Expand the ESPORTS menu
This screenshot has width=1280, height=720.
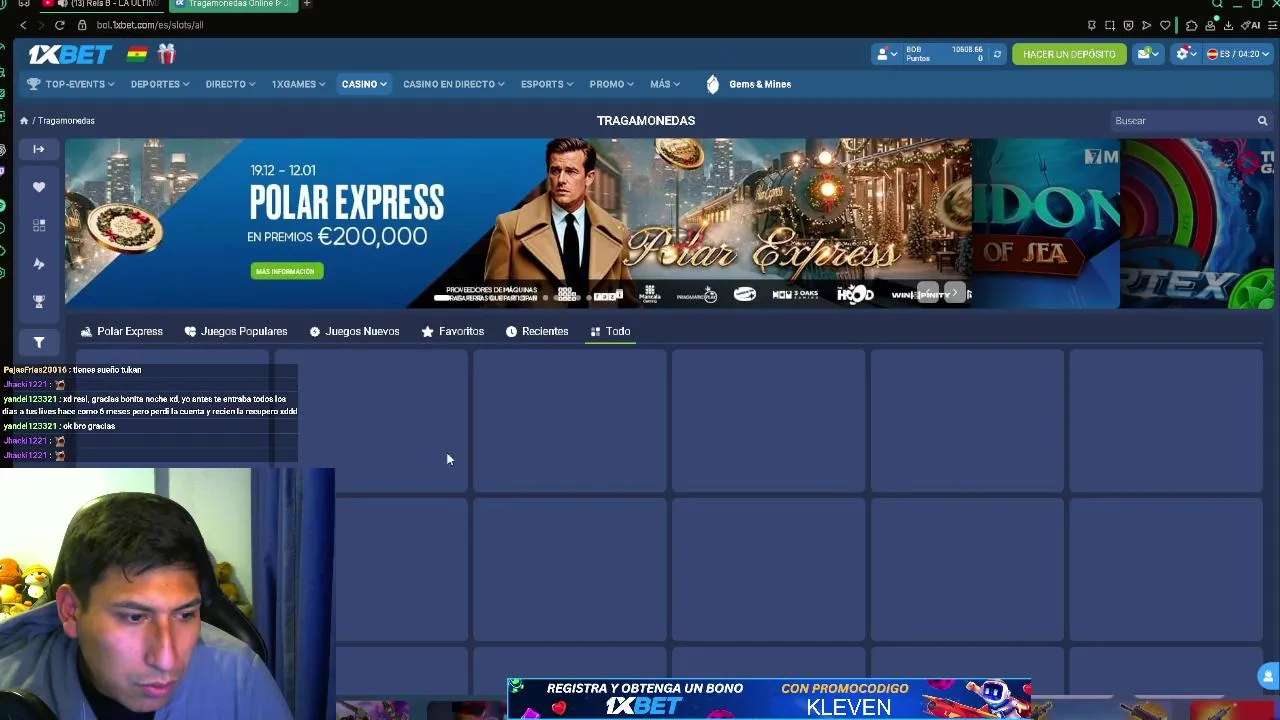(x=547, y=85)
